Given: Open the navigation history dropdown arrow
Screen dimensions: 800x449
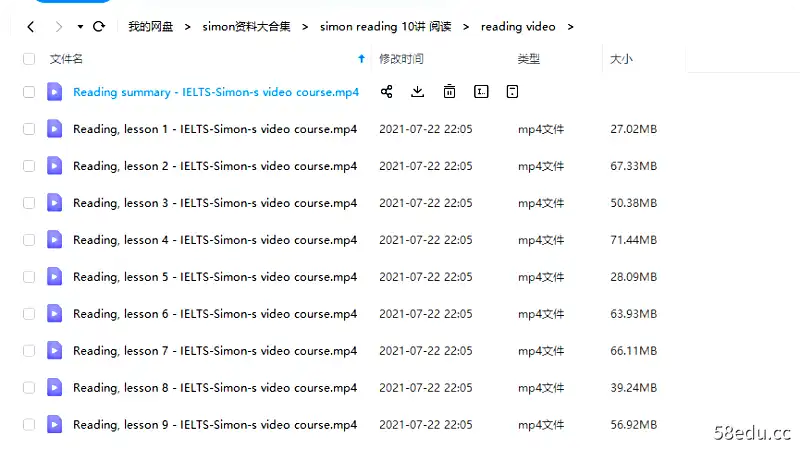Looking at the screenshot, I should (x=80, y=27).
